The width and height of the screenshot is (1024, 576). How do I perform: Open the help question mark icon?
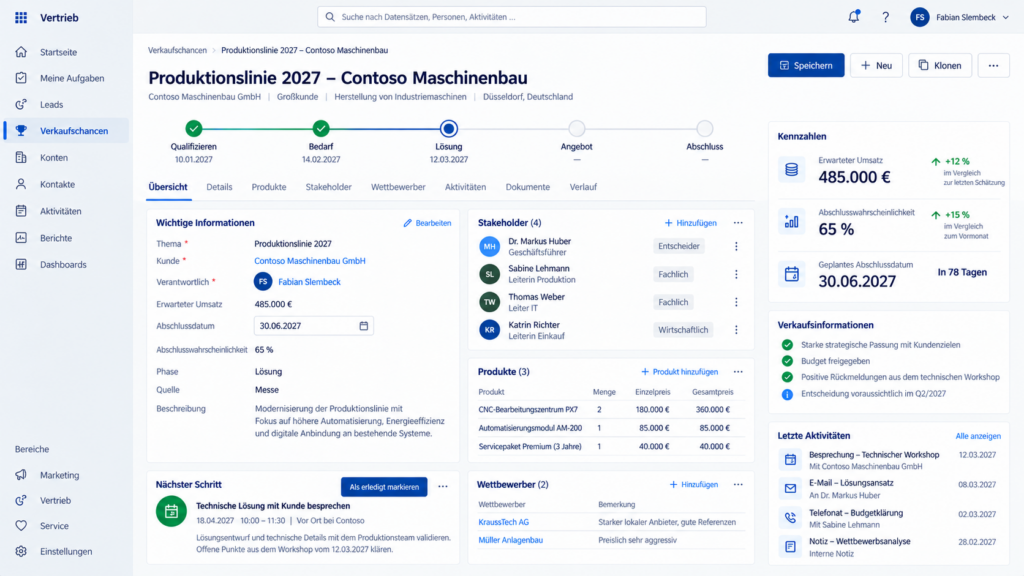tap(886, 18)
